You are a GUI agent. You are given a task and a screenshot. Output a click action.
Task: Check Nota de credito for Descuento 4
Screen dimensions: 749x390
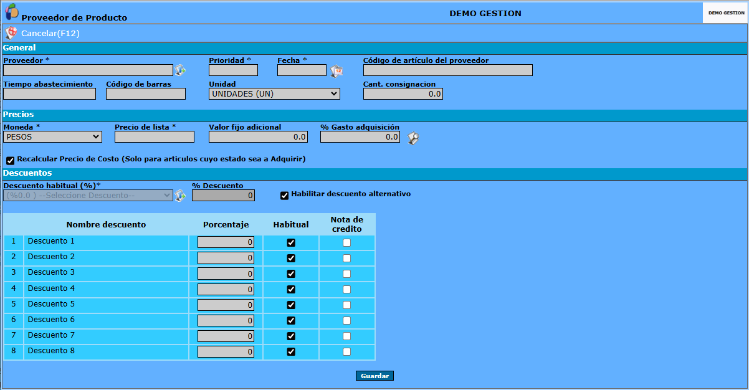pyautogui.click(x=347, y=289)
